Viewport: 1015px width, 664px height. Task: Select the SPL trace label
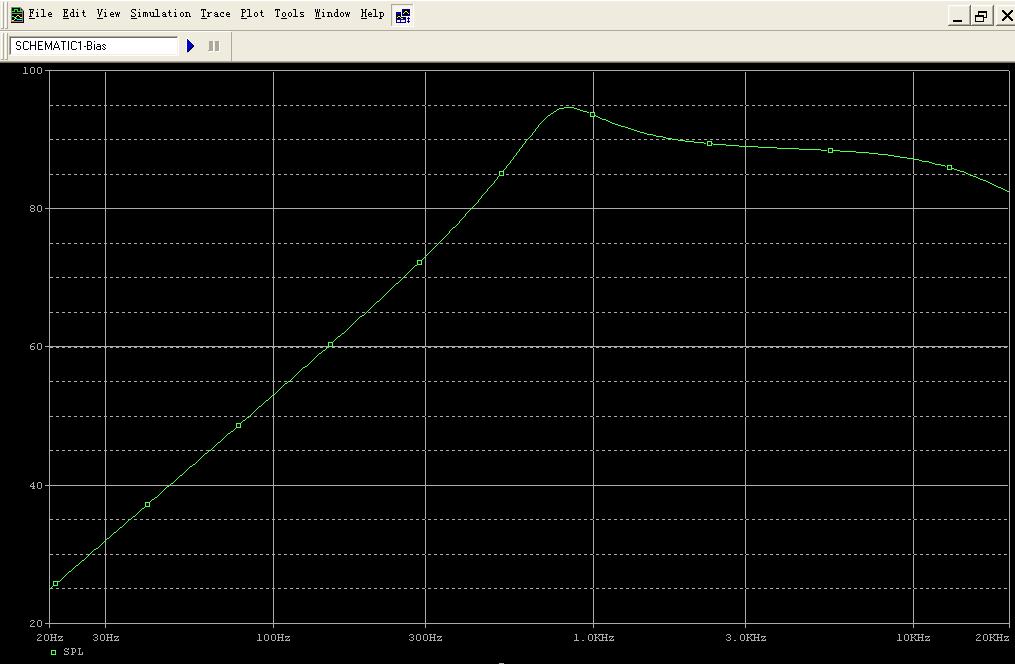coord(73,652)
